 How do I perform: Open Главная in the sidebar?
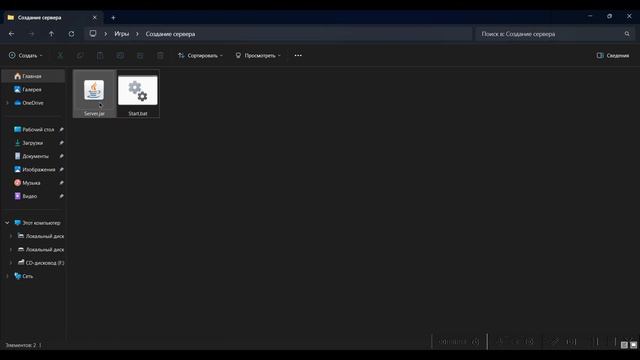(x=33, y=76)
